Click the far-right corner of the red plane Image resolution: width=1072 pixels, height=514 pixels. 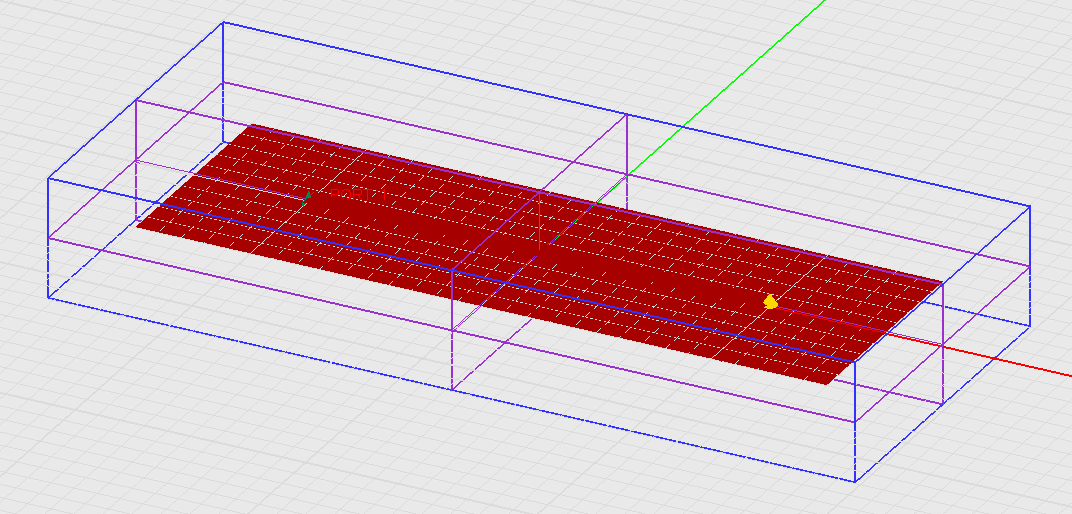pyautogui.click(x=942, y=283)
